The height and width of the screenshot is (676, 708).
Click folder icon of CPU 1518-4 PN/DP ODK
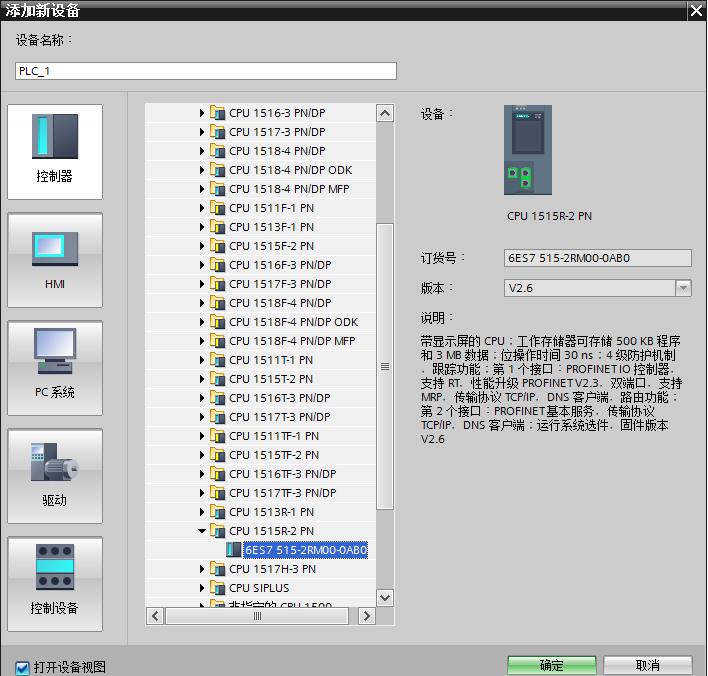point(218,170)
